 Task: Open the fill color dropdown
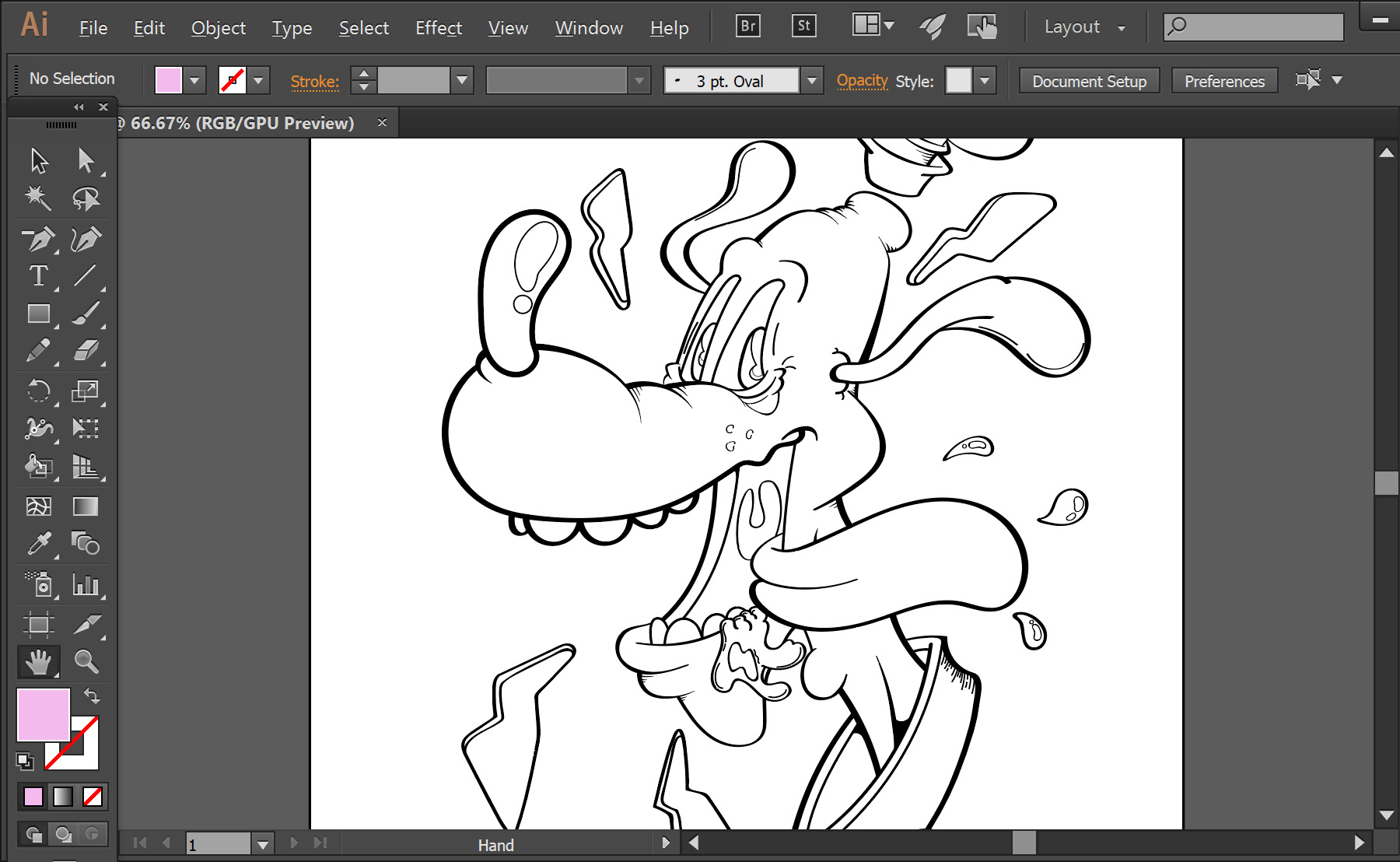[x=194, y=80]
